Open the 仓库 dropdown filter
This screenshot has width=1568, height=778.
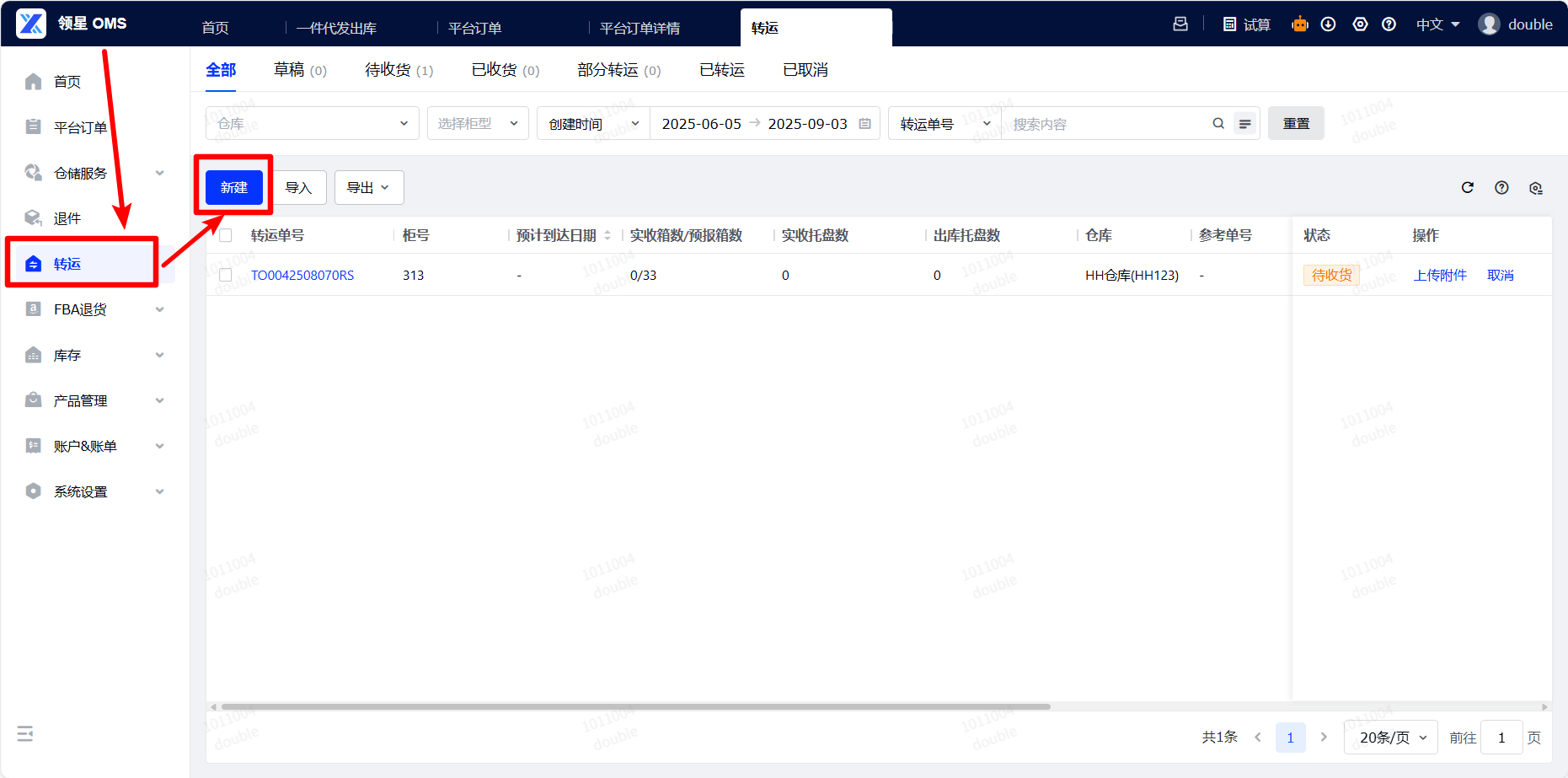click(x=313, y=123)
